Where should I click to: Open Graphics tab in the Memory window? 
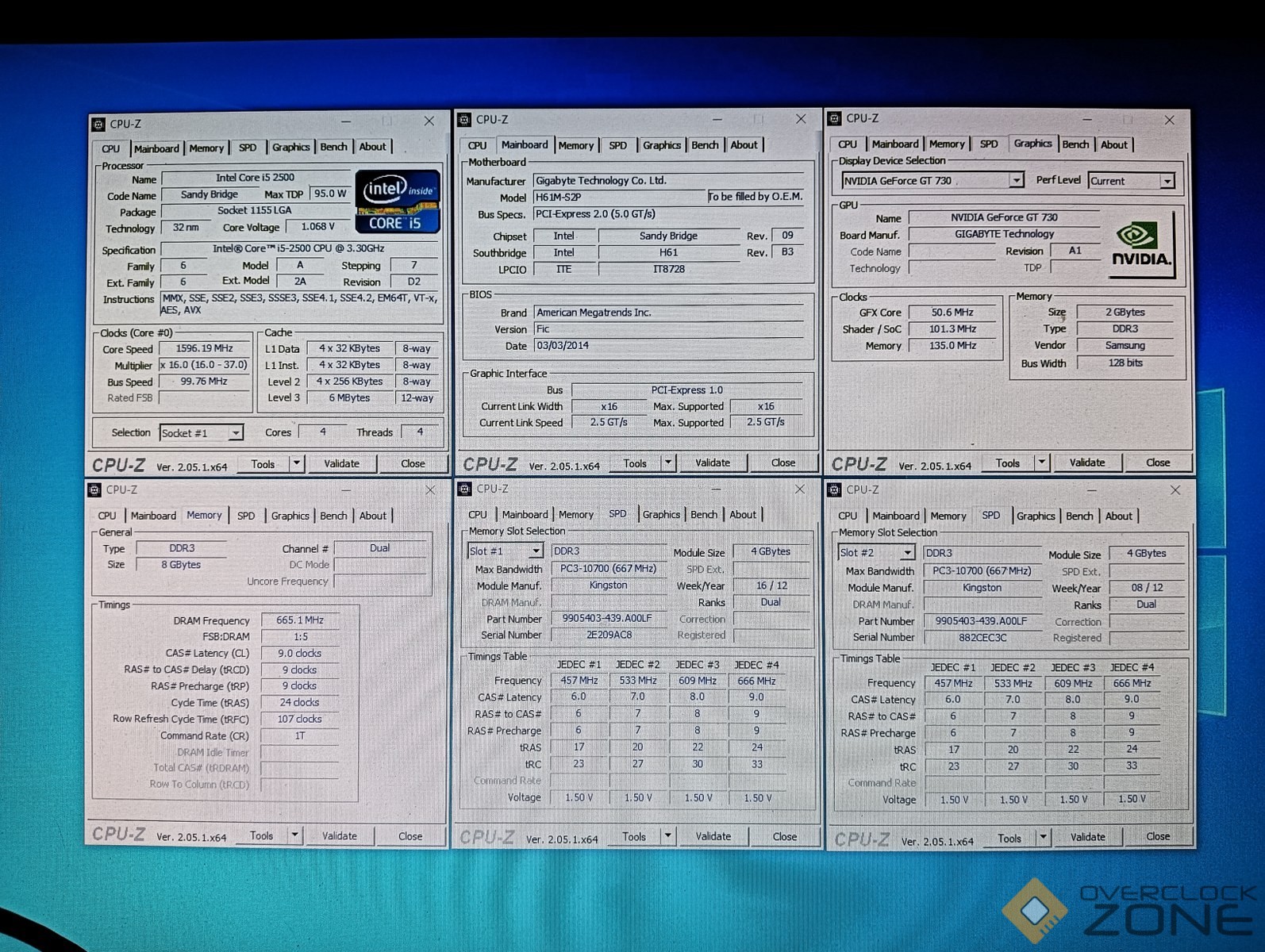[290, 516]
